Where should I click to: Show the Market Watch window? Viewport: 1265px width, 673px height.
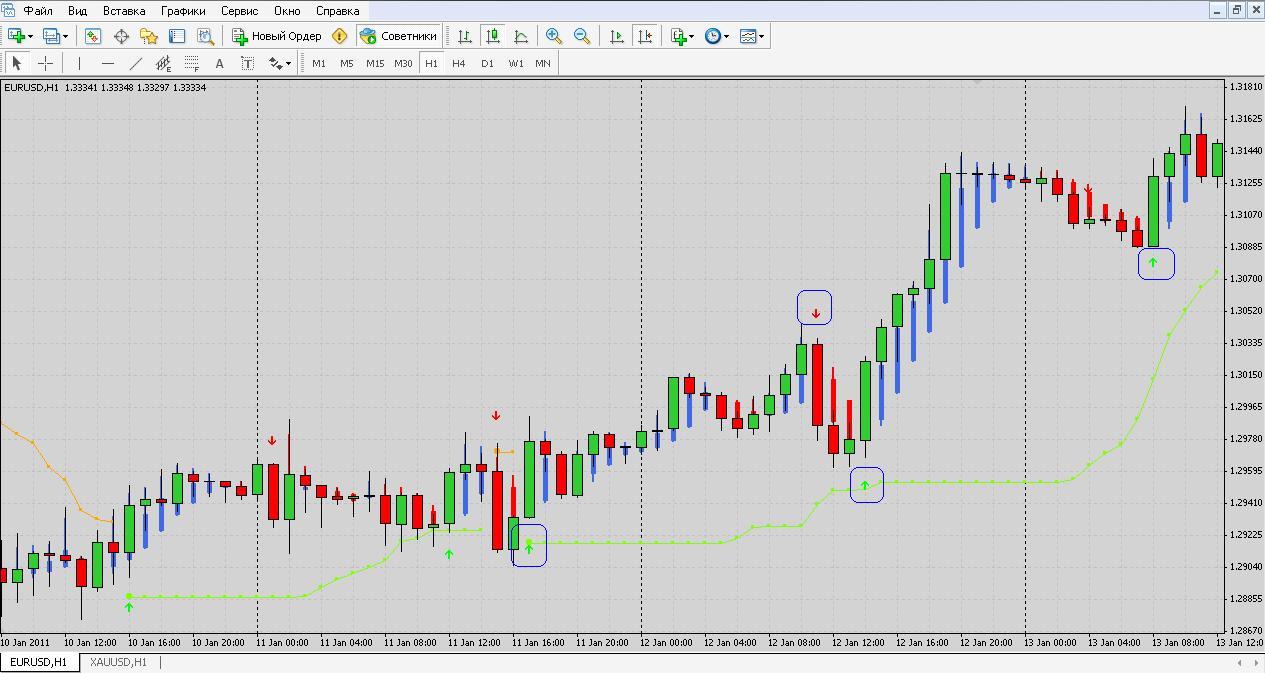coord(93,36)
